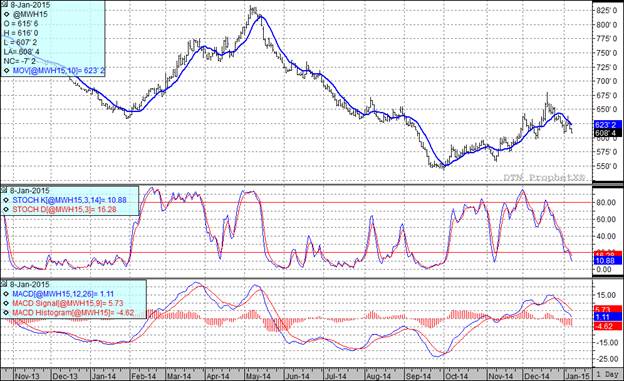Click the red 5.73 MACD signal value tag

pyautogui.click(x=607, y=309)
